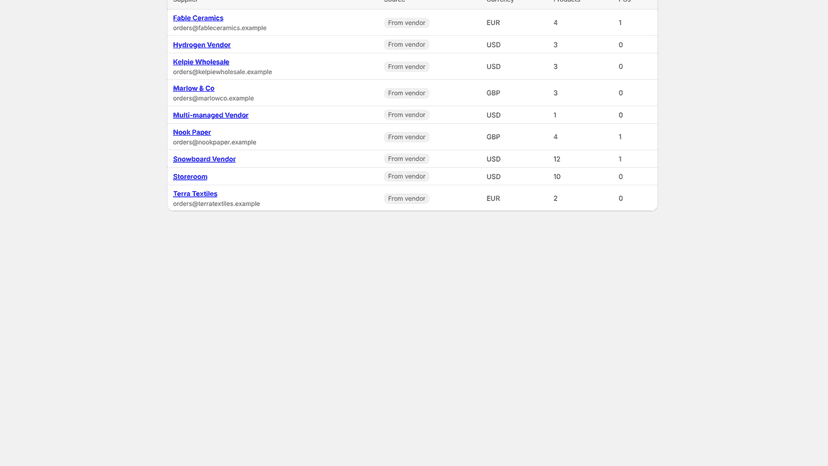Click POs count 1 for Snowboard Vendor

pos(620,159)
